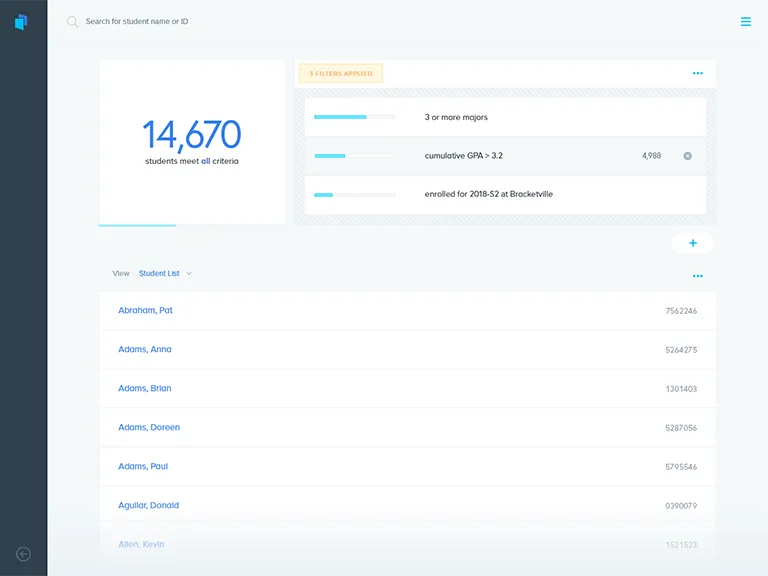
Task: Select the 3 or more majors filter
Action: (505, 117)
